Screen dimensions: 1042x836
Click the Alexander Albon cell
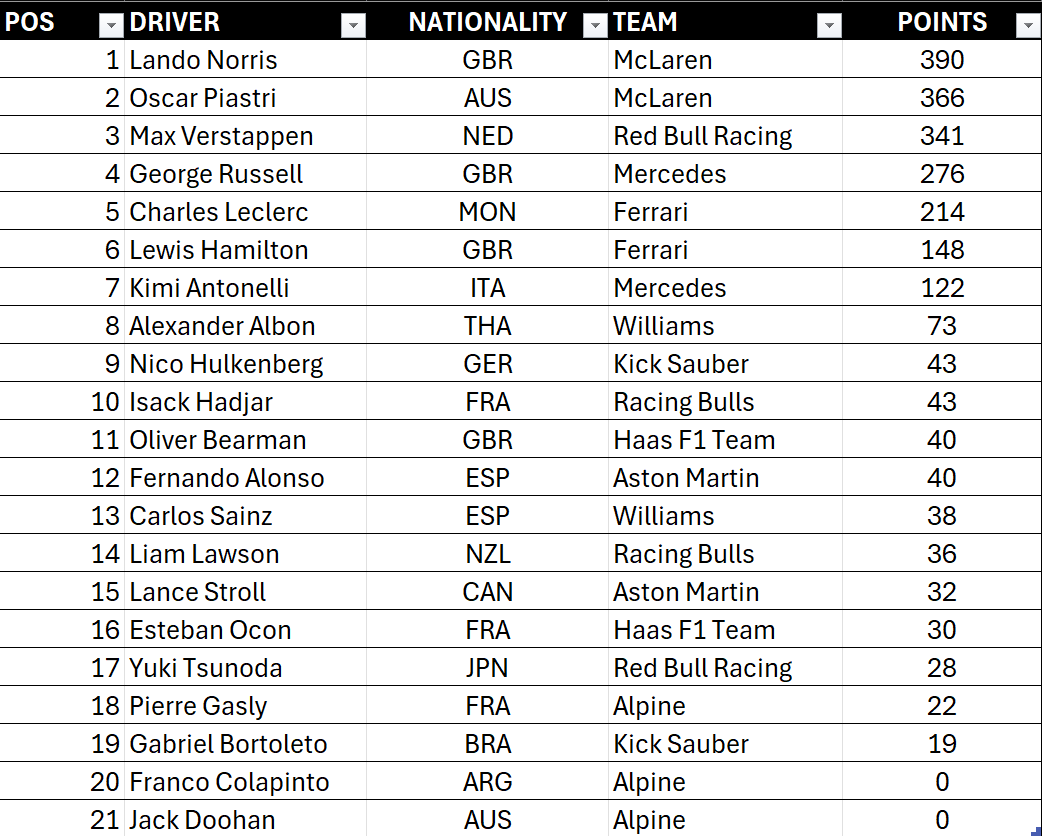222,326
